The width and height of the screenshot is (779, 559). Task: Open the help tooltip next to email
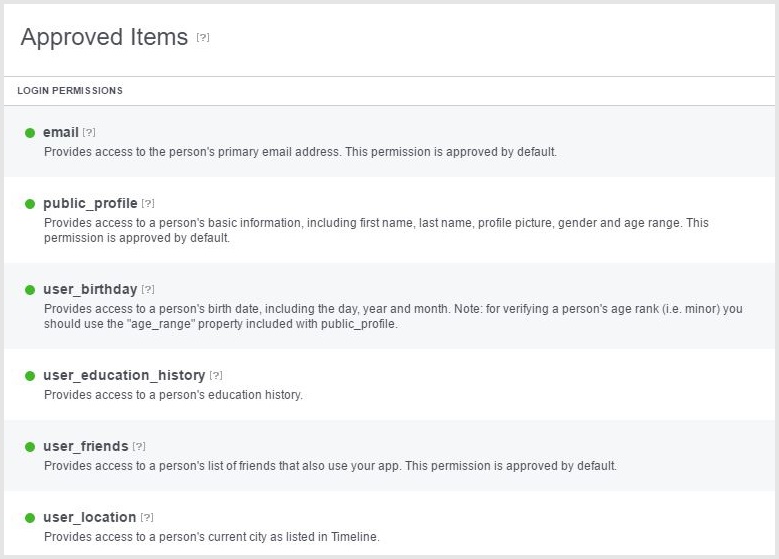click(x=89, y=132)
